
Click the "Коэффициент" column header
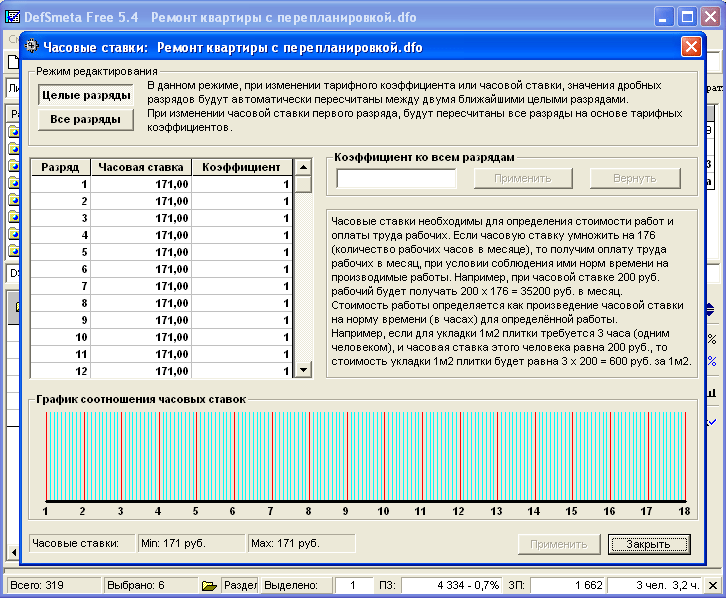(242, 167)
